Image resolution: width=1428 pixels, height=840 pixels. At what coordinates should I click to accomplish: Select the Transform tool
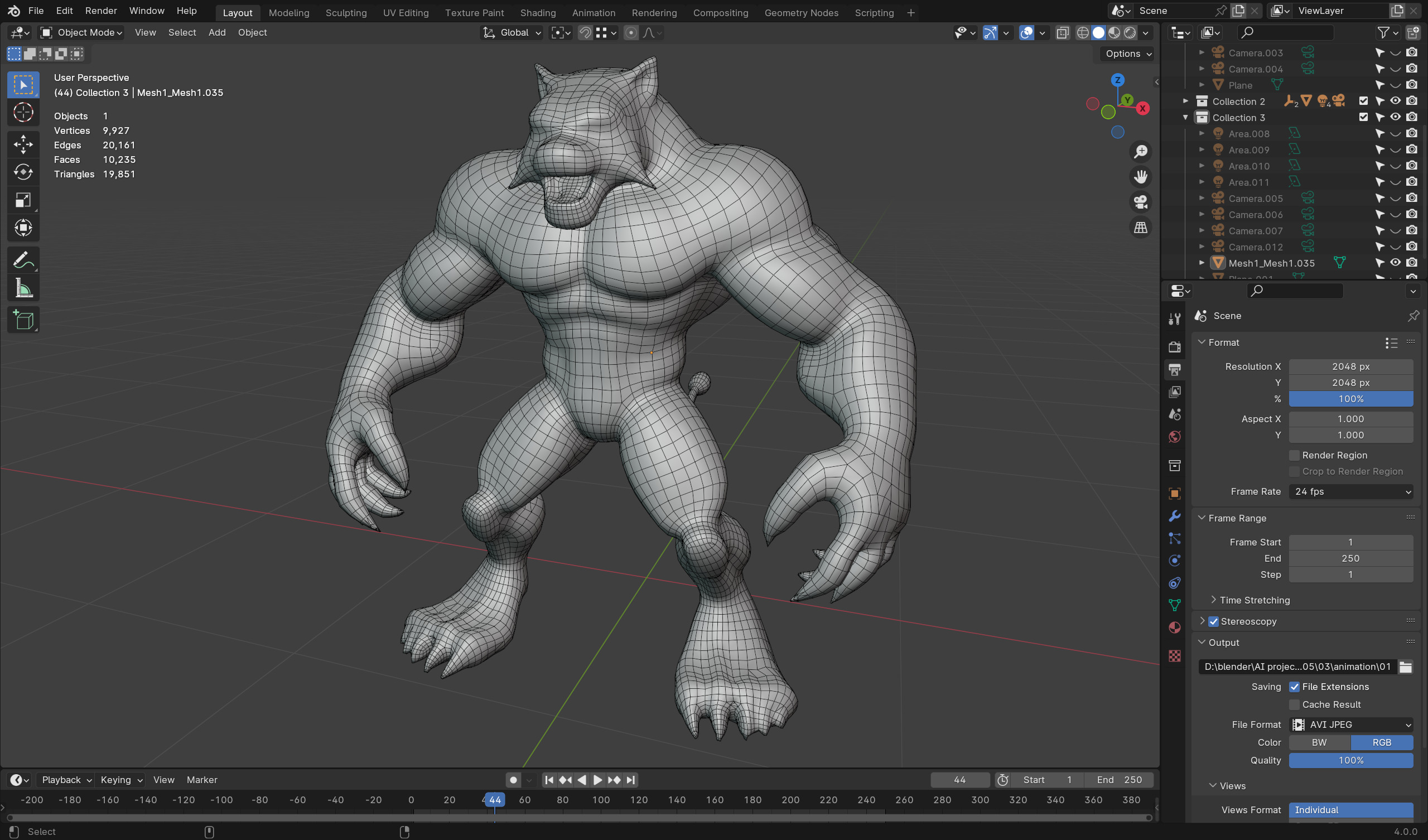point(23,228)
